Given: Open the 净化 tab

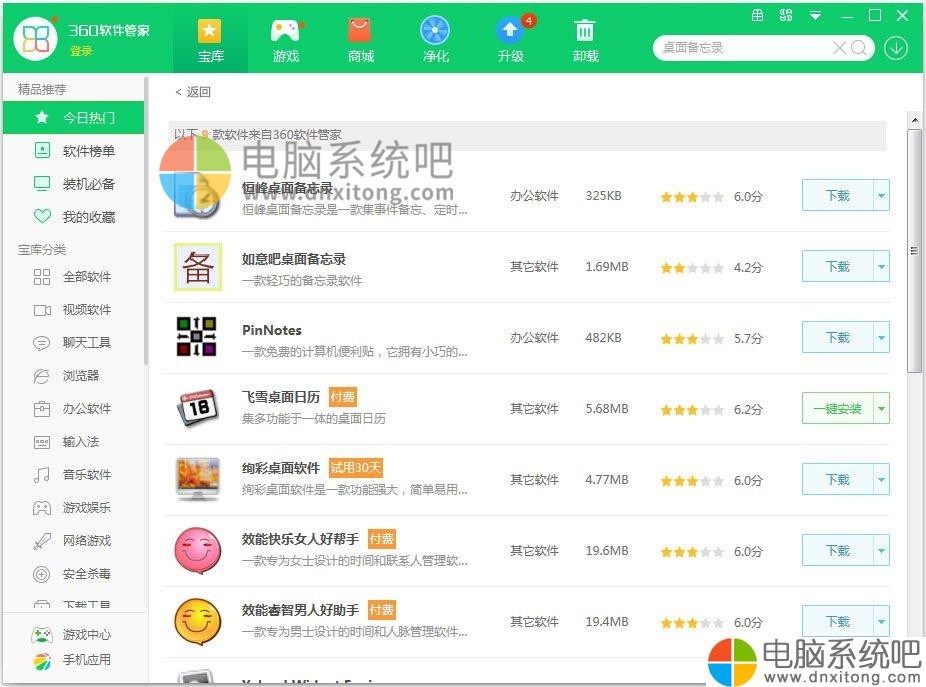Looking at the screenshot, I should tap(435, 40).
